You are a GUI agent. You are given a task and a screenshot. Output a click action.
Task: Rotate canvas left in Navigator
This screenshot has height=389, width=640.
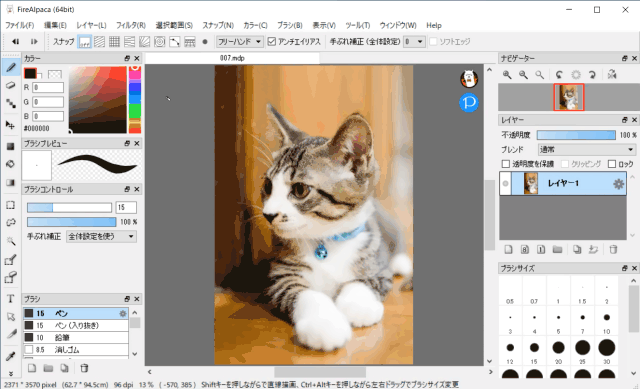(559, 74)
